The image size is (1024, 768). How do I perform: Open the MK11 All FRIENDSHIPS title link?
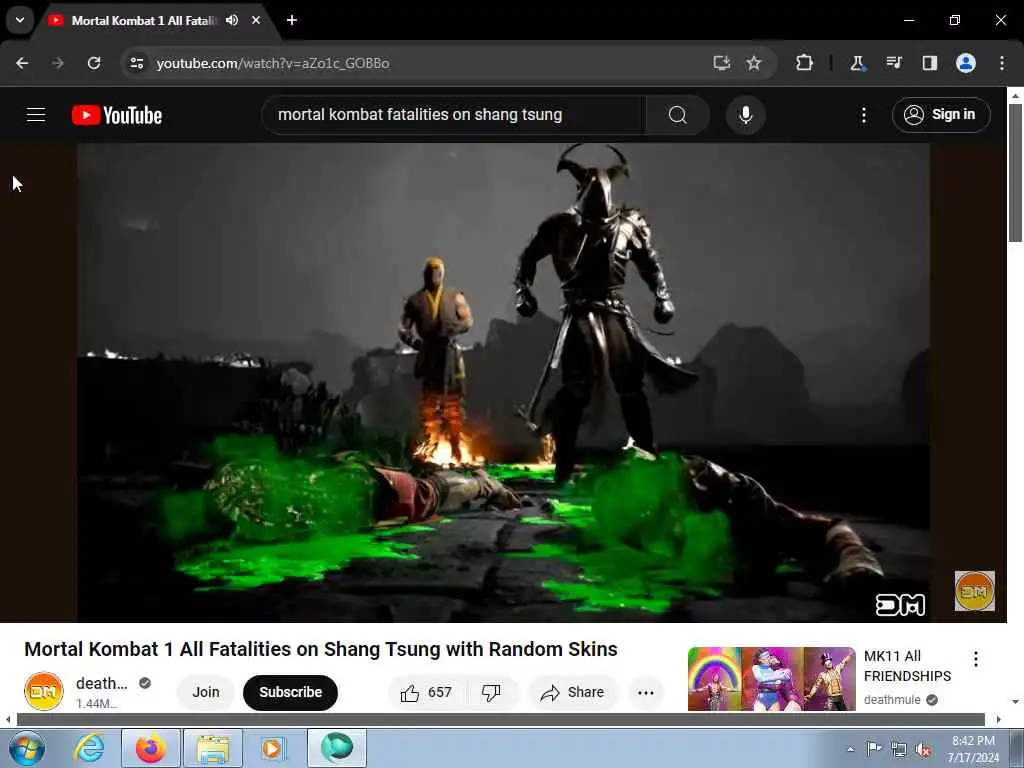pyautogui.click(x=907, y=665)
